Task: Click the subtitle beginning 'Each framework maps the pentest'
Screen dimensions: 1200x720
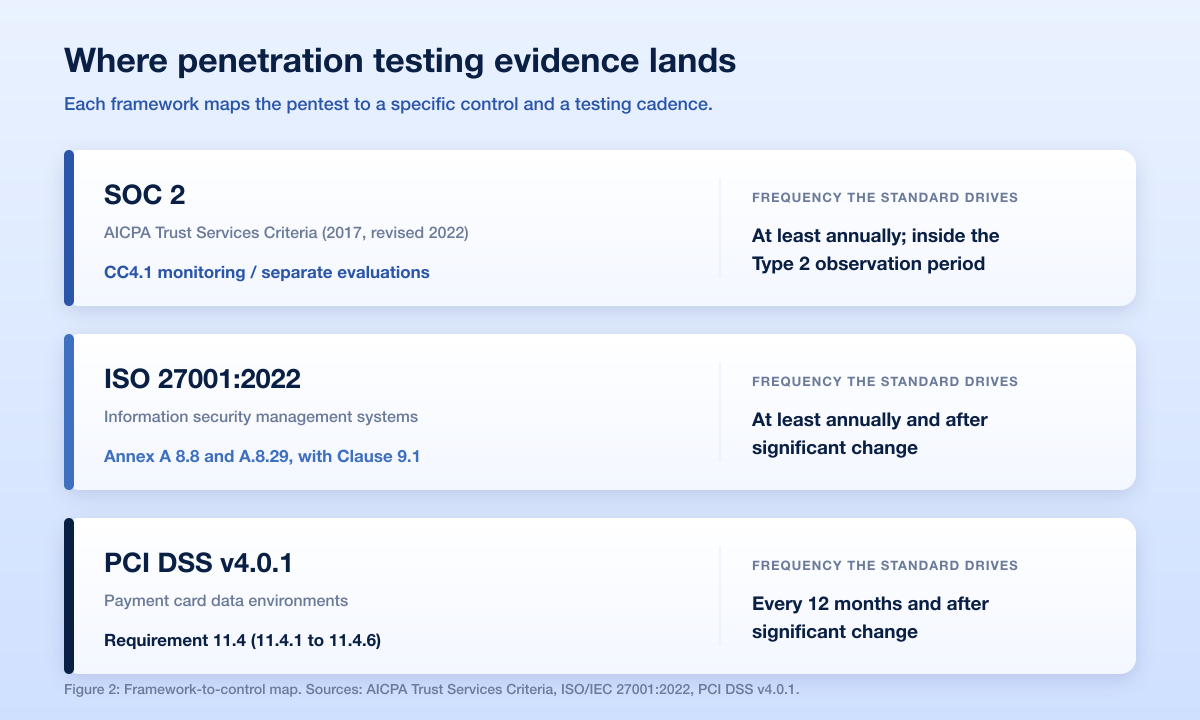Action: coord(388,105)
